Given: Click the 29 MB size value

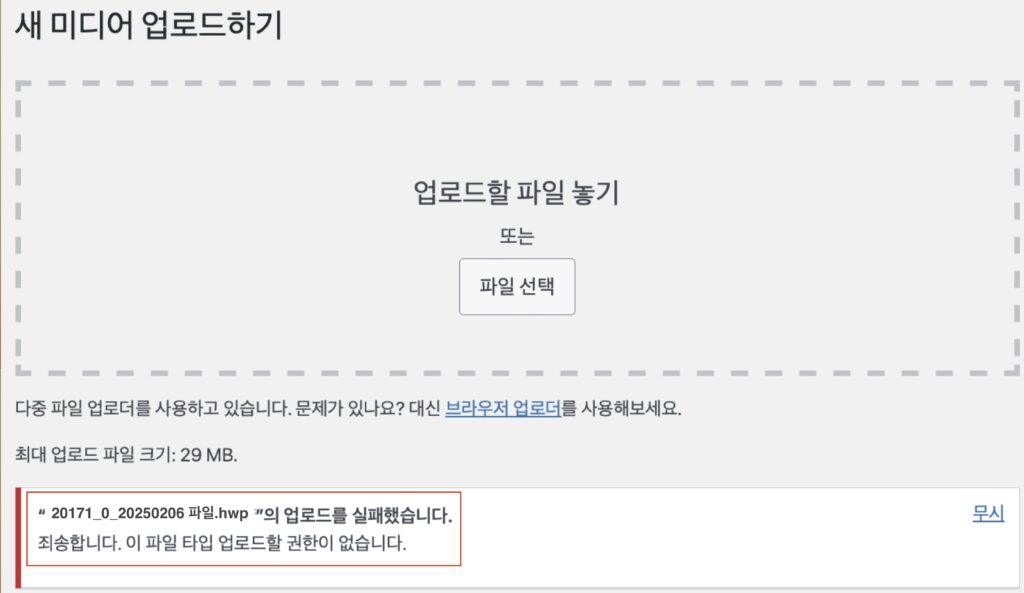Looking at the screenshot, I should (208, 455).
